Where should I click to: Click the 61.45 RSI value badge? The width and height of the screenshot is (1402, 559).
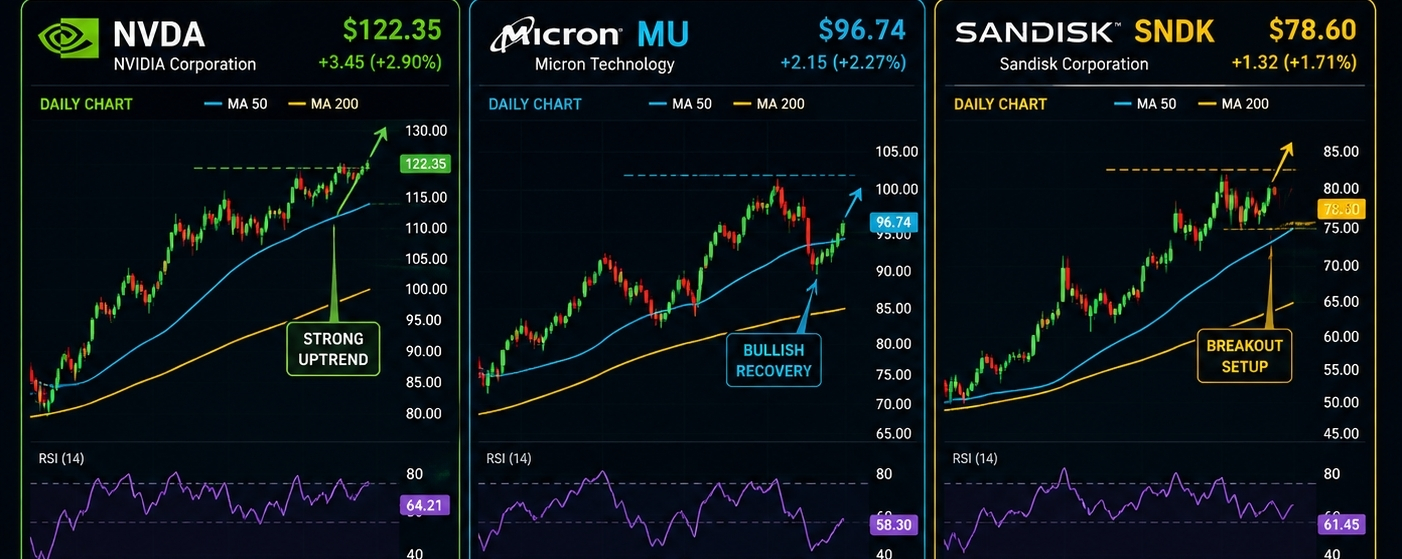tap(1340, 524)
